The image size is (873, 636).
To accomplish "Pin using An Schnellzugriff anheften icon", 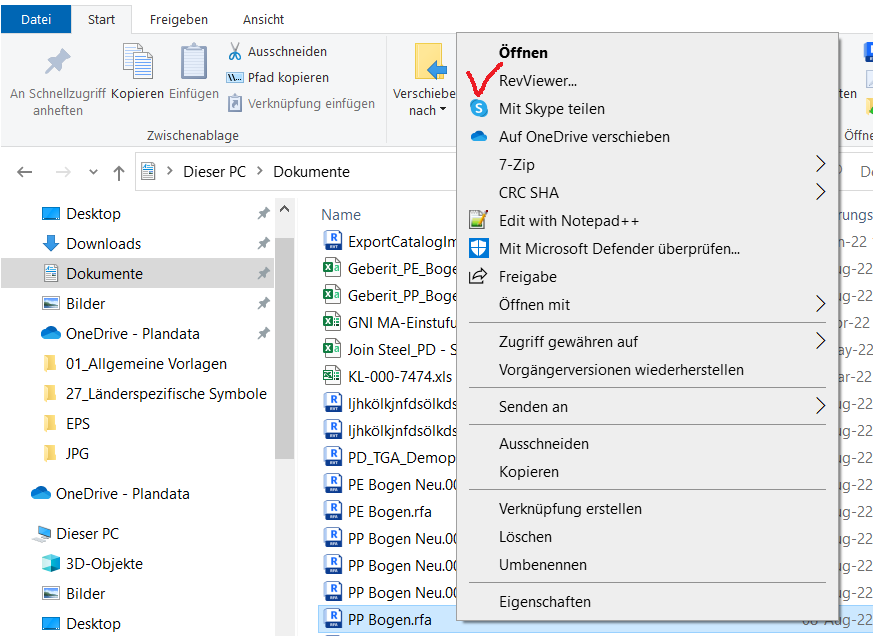I will pos(58,62).
